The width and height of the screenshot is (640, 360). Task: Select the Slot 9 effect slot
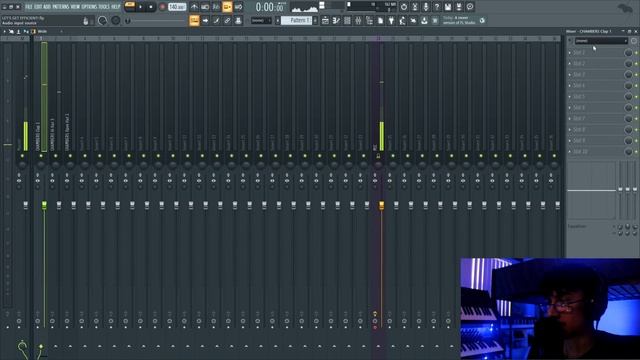598,140
